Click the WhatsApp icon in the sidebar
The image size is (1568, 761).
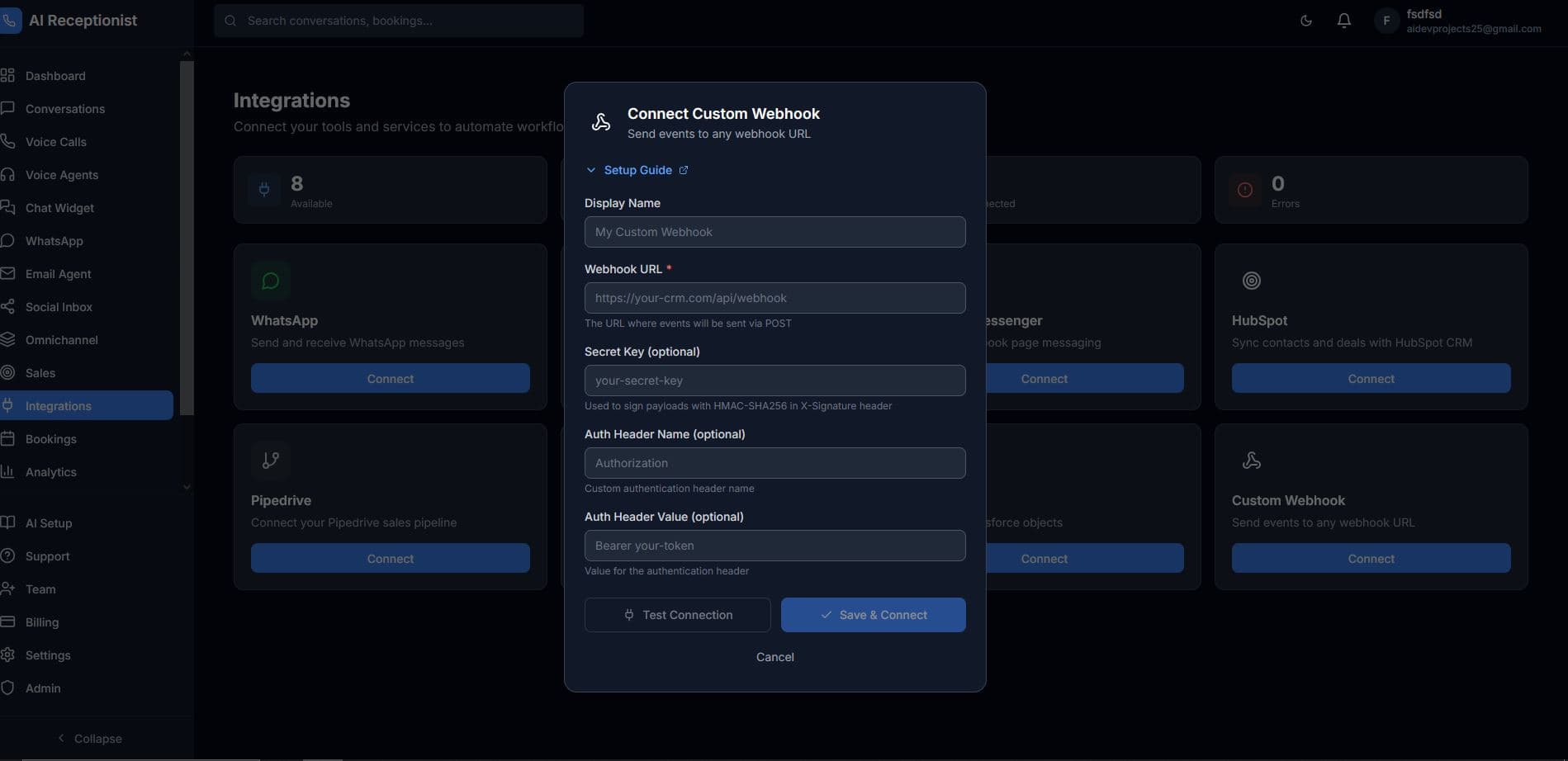(9, 240)
